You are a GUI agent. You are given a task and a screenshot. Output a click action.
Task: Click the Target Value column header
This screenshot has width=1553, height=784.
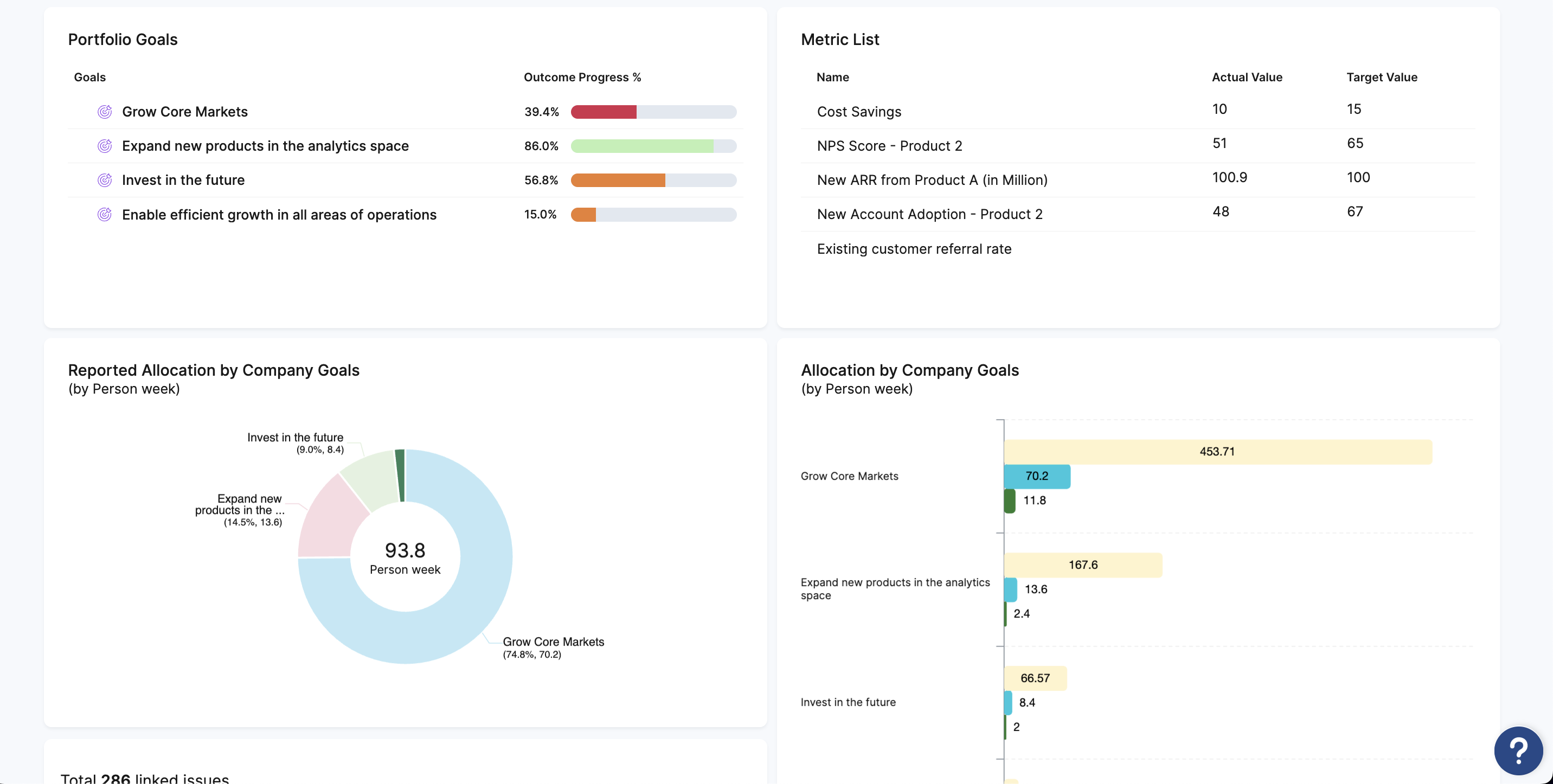pos(1381,77)
